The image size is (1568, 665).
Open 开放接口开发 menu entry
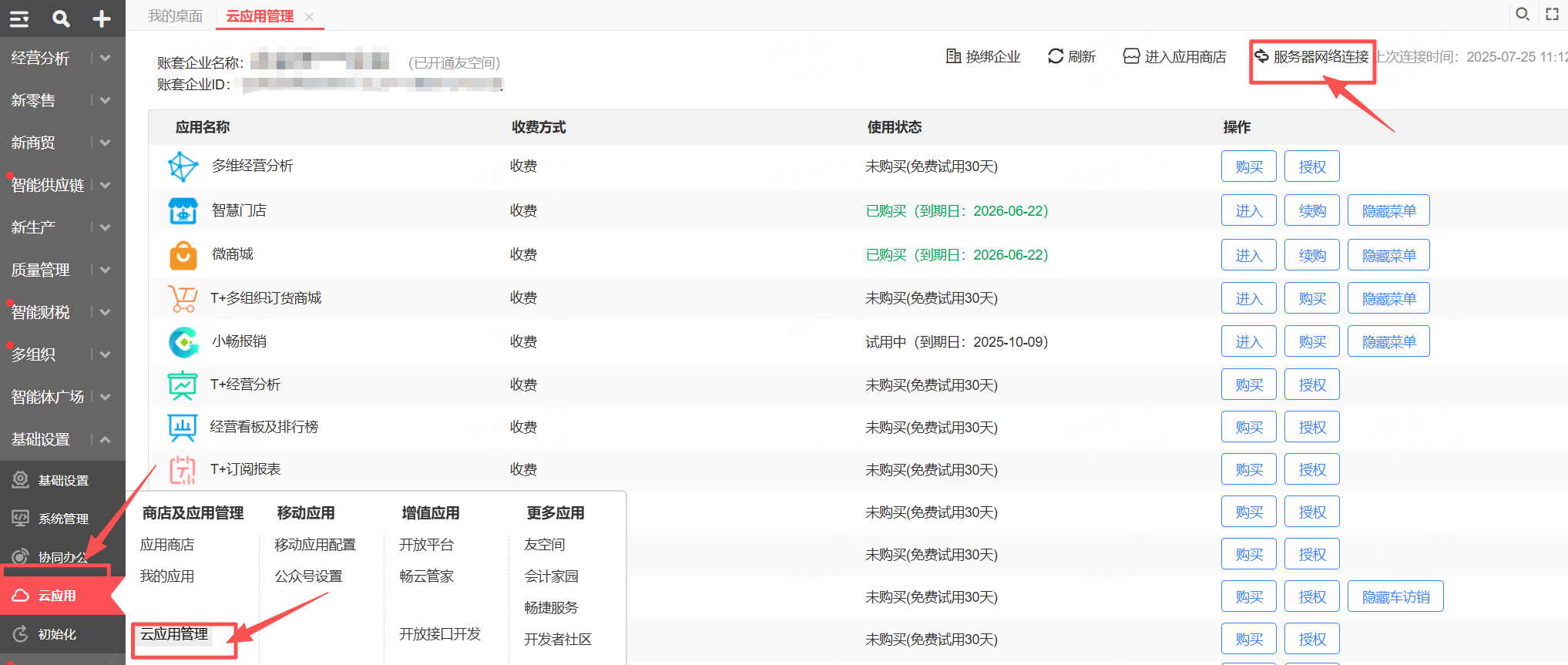click(x=440, y=634)
